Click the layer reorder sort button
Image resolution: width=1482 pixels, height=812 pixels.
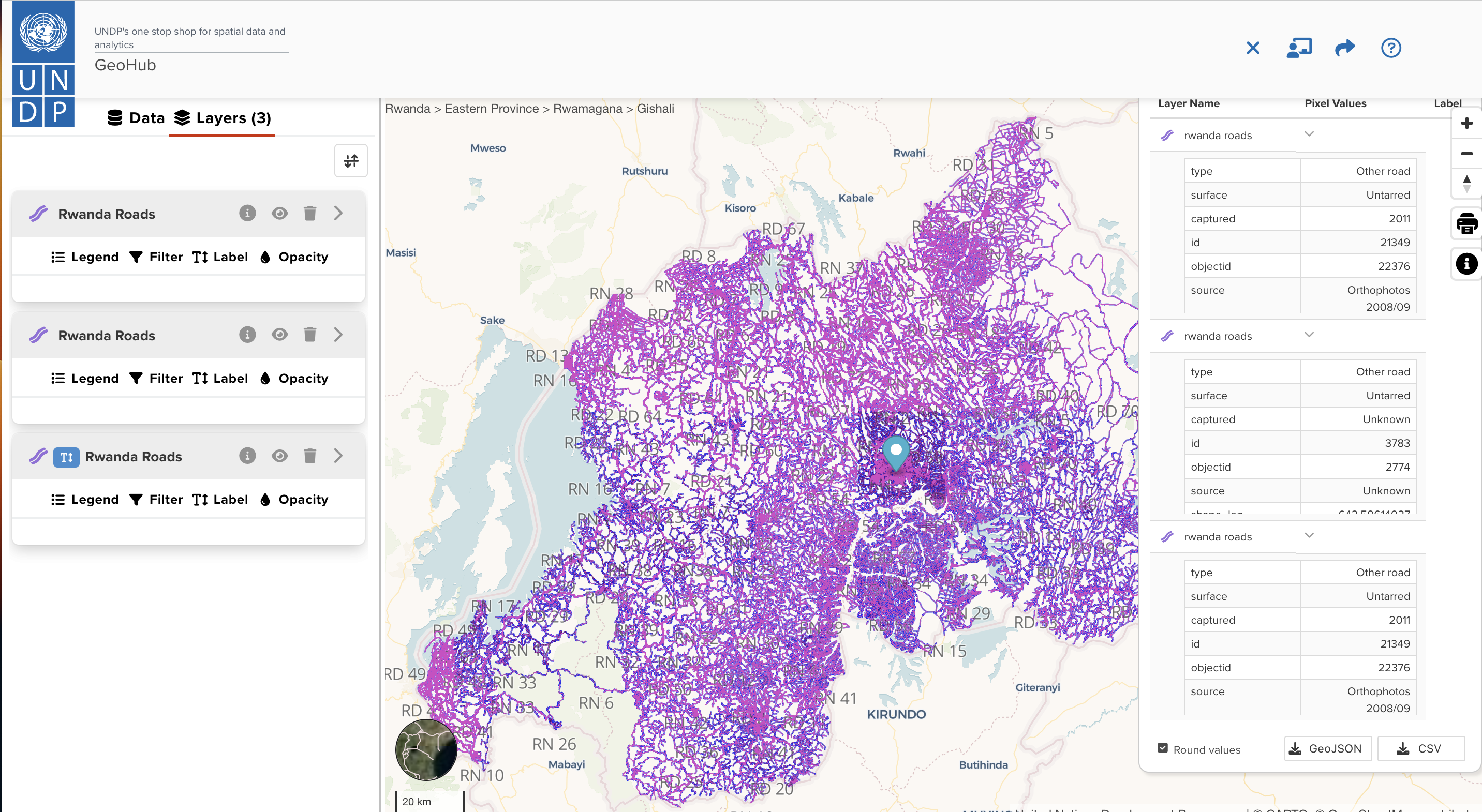[351, 160]
